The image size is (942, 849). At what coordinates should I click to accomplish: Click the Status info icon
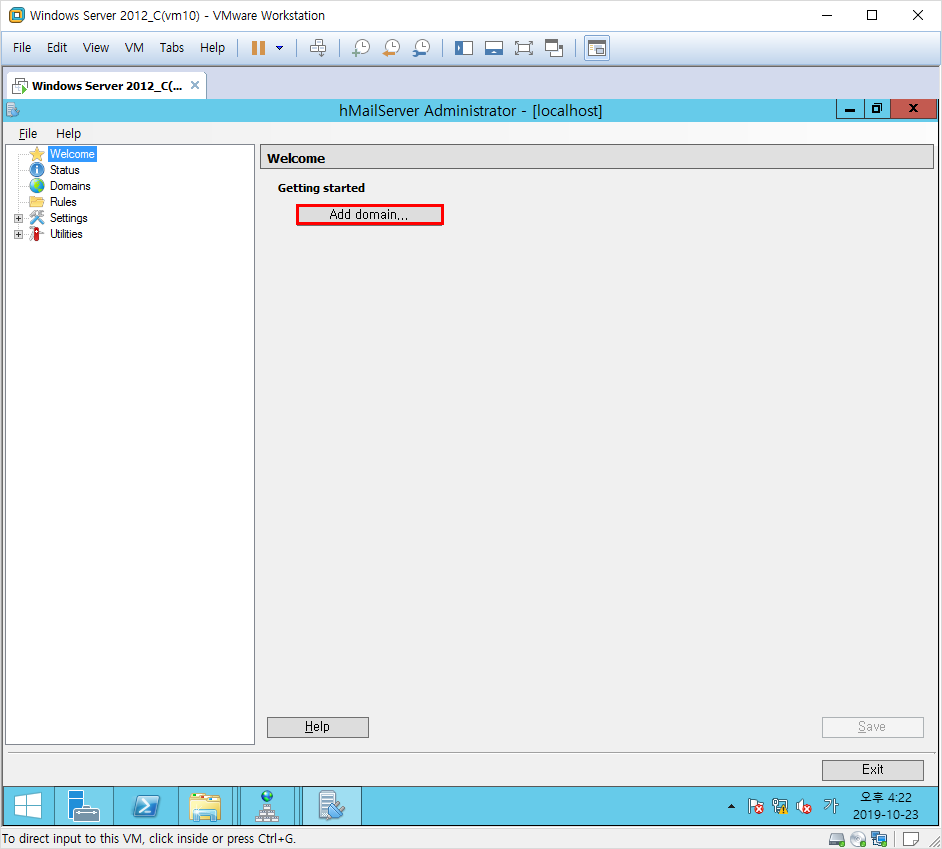(37, 170)
